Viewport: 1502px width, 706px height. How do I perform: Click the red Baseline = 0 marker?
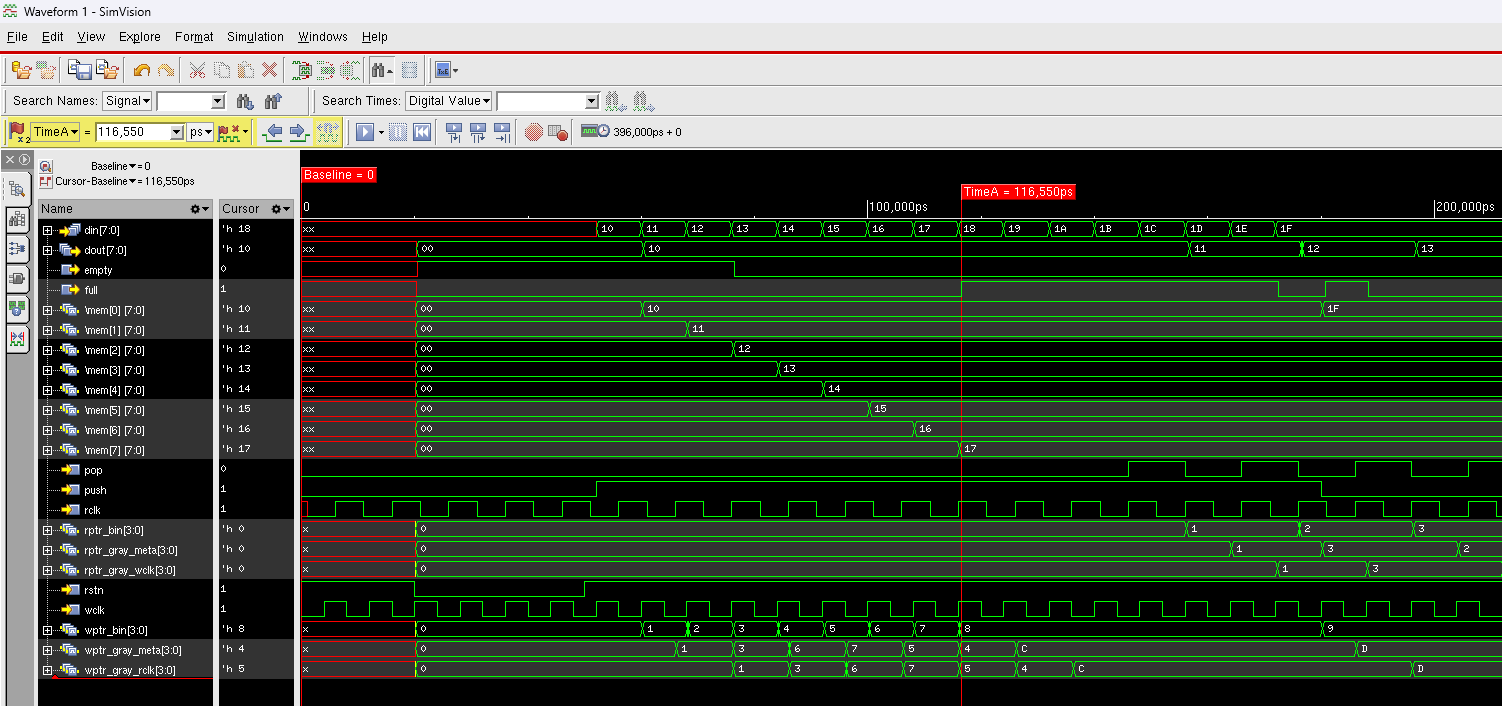339,175
